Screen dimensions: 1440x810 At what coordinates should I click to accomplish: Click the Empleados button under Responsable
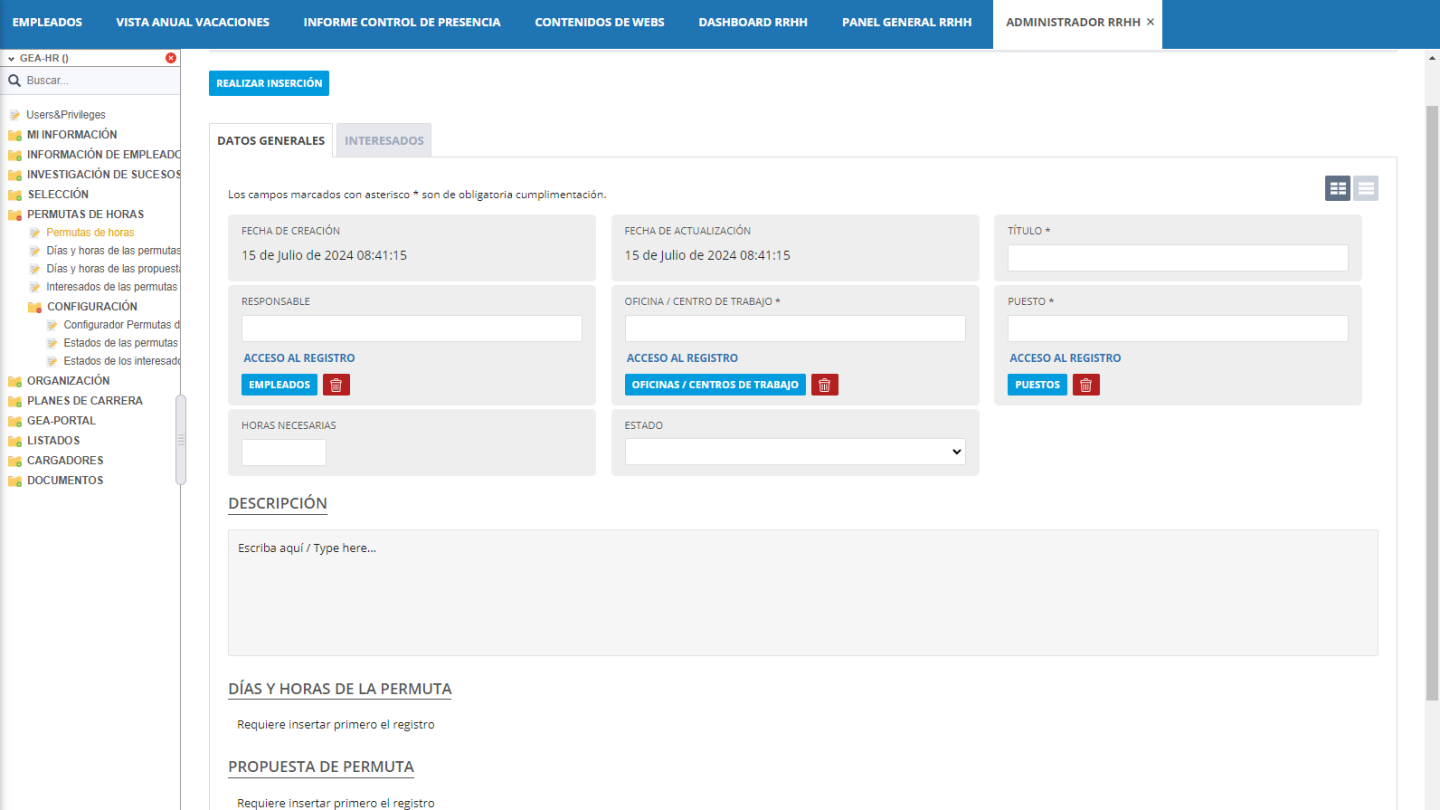click(x=279, y=385)
